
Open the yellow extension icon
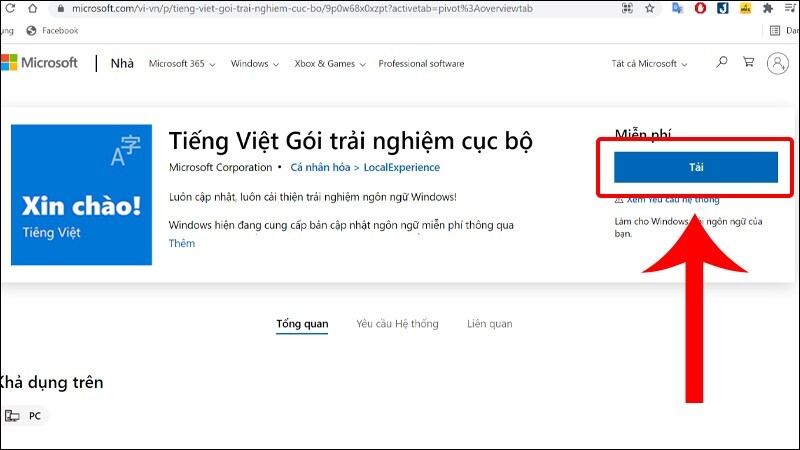pyautogui.click(x=745, y=8)
